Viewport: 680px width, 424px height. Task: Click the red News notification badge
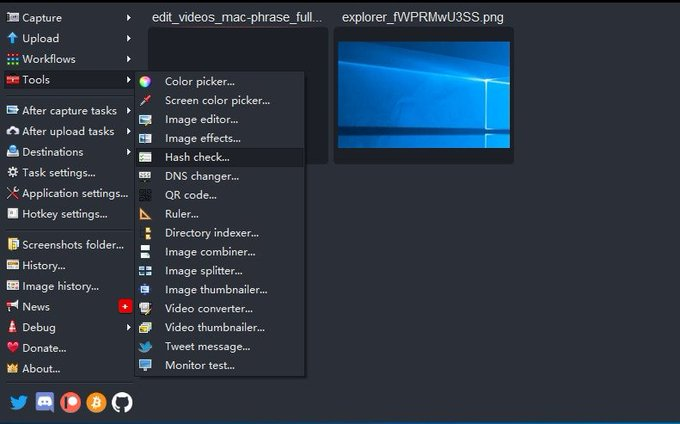pos(125,307)
